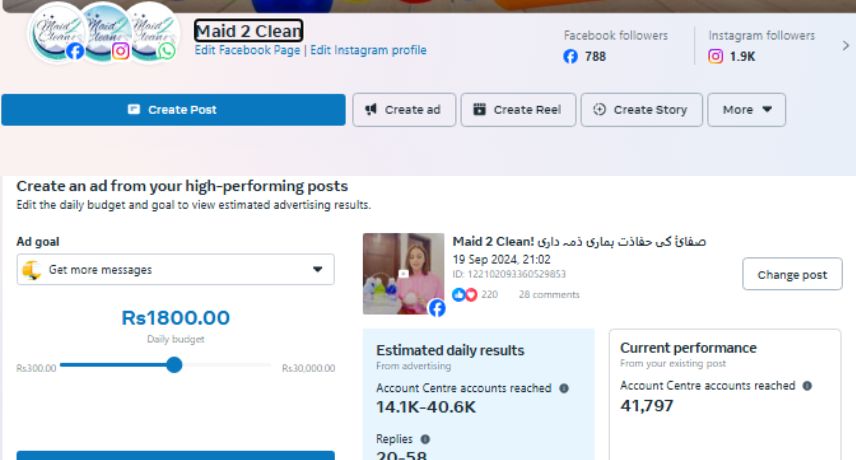Click info icon beside Estimated Account Centre accounts reached
Image resolution: width=856 pixels, height=460 pixels.
[564, 388]
